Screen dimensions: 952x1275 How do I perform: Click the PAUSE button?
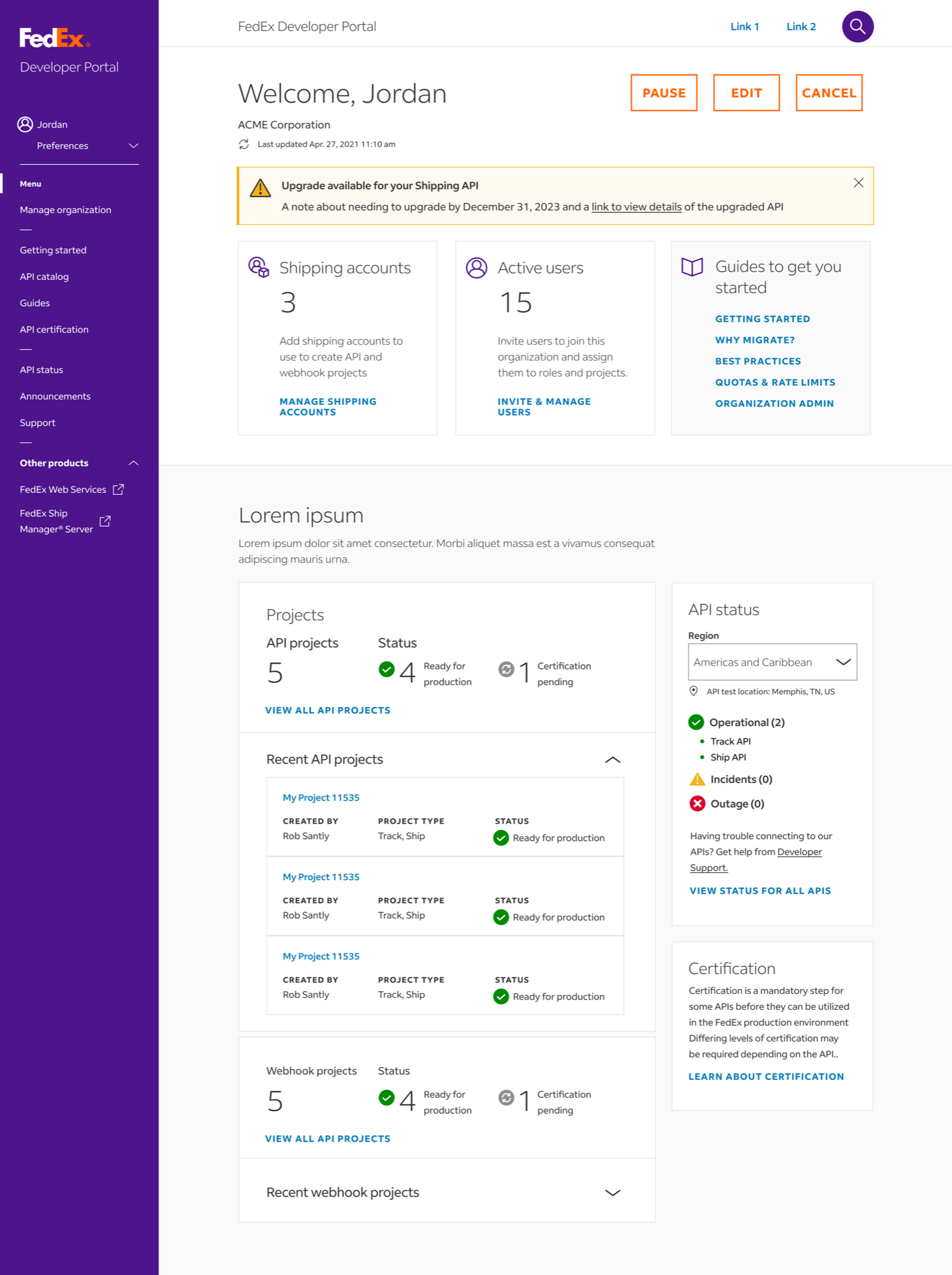click(x=664, y=93)
